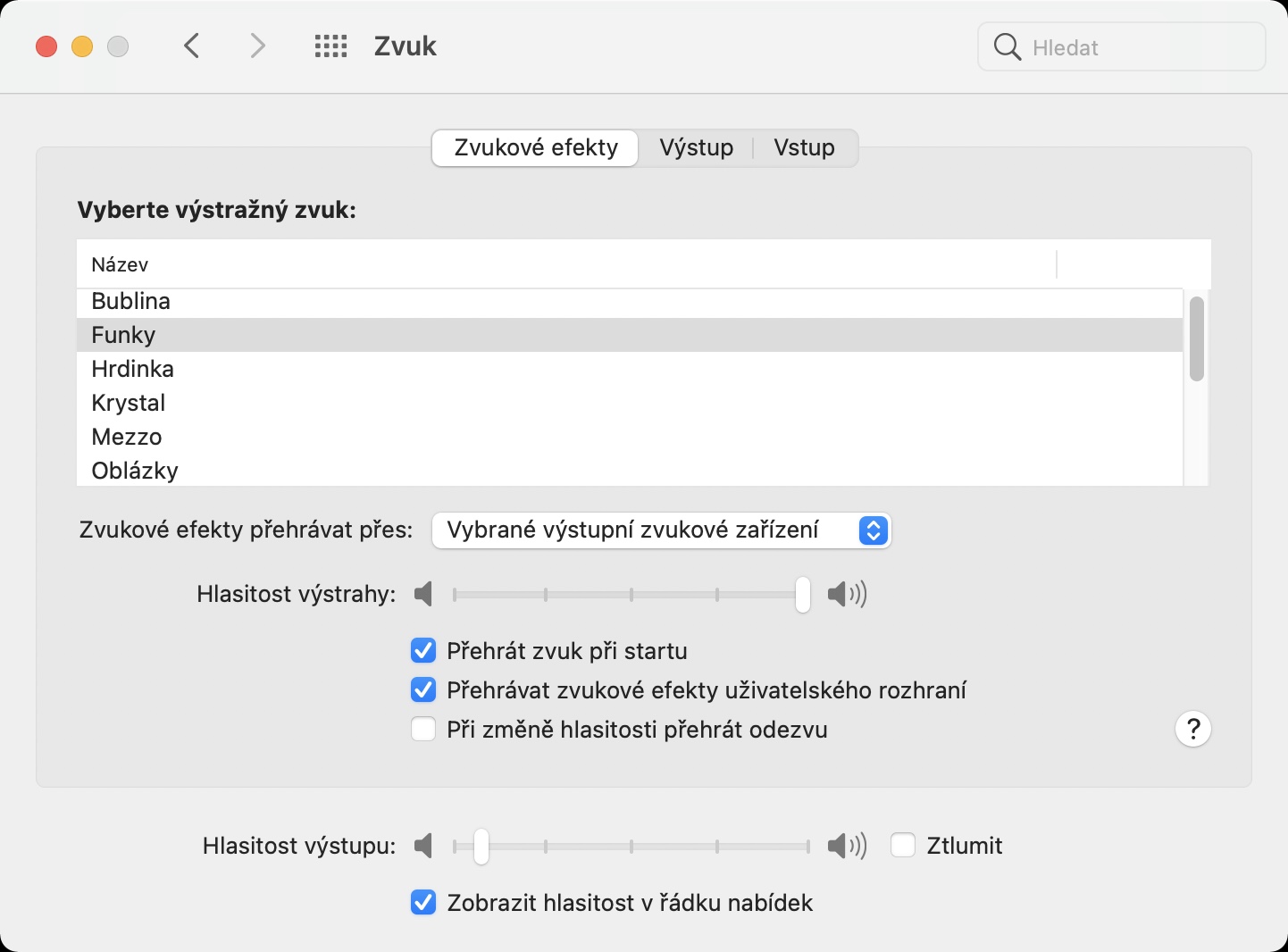
Task: Click the Hlasitost výstrahy slider knob
Action: 803,594
